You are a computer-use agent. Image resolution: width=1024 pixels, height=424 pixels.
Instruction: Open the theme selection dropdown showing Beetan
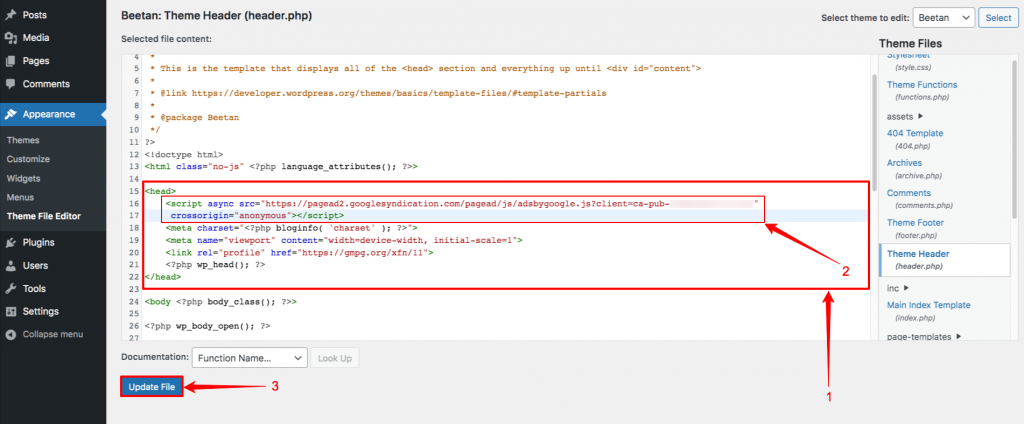[x=944, y=18]
